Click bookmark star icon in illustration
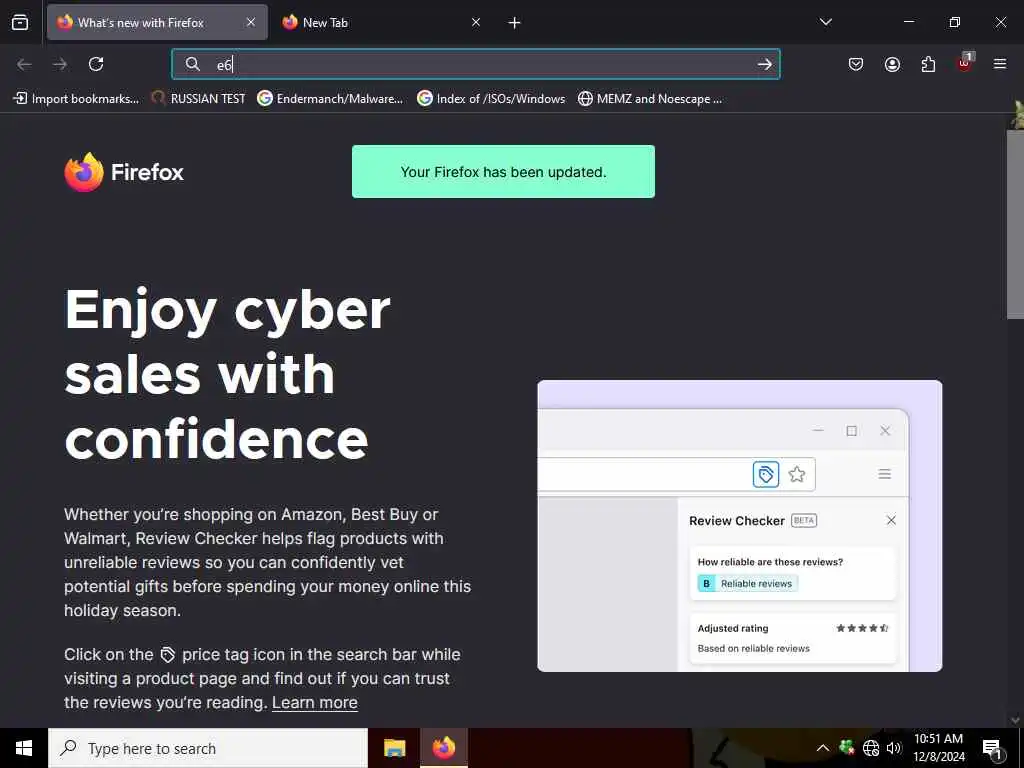This screenshot has height=768, width=1024. (797, 474)
